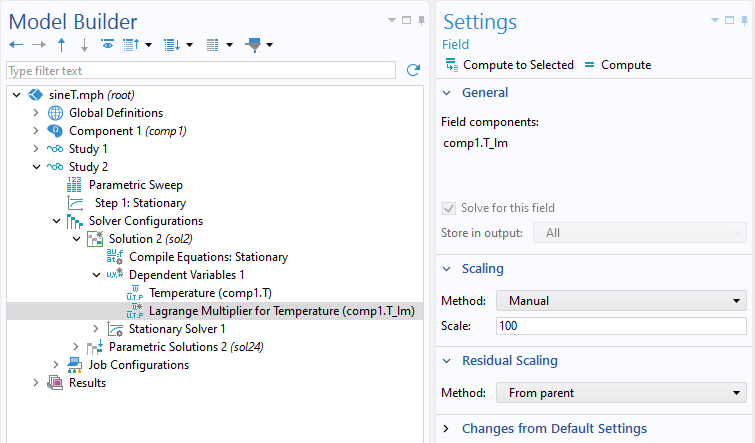Click the Type filter text box
This screenshot has height=443, width=755.
coord(201,71)
